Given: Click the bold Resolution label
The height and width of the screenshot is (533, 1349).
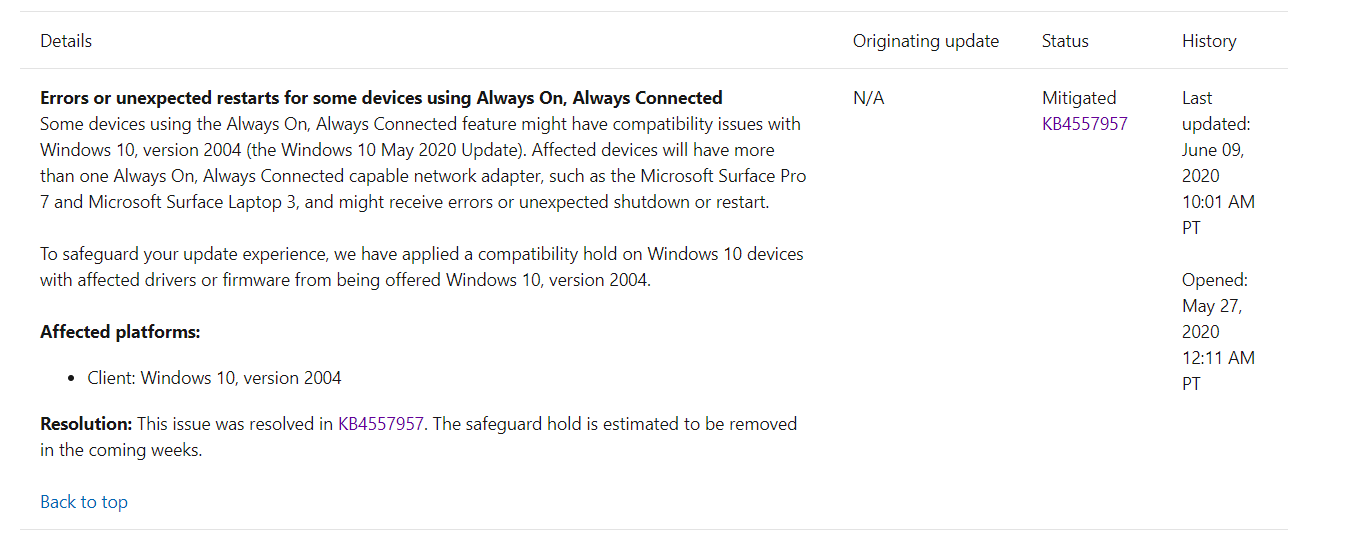Looking at the screenshot, I should (86, 424).
